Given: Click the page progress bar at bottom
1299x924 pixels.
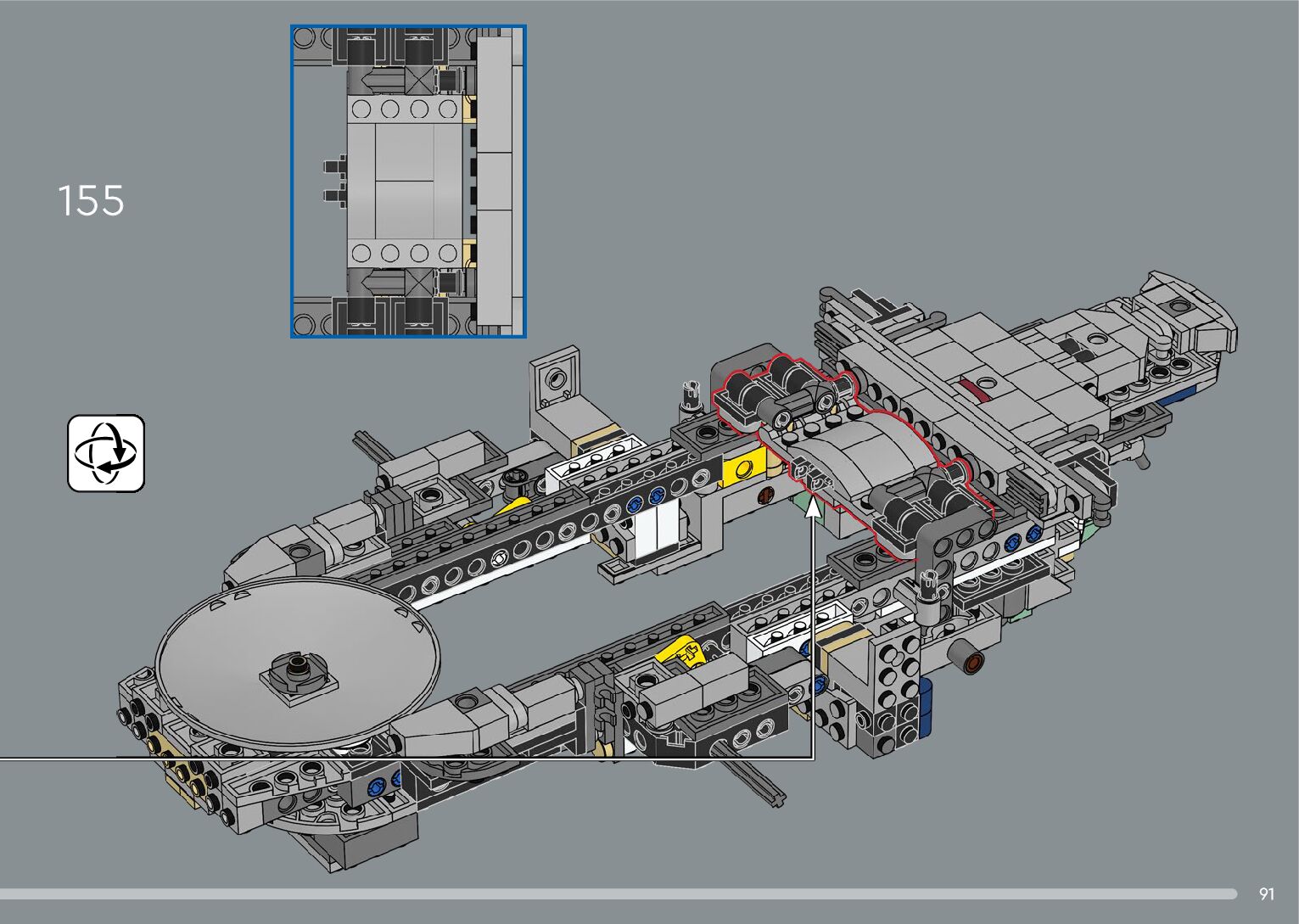Looking at the screenshot, I should click(618, 893).
